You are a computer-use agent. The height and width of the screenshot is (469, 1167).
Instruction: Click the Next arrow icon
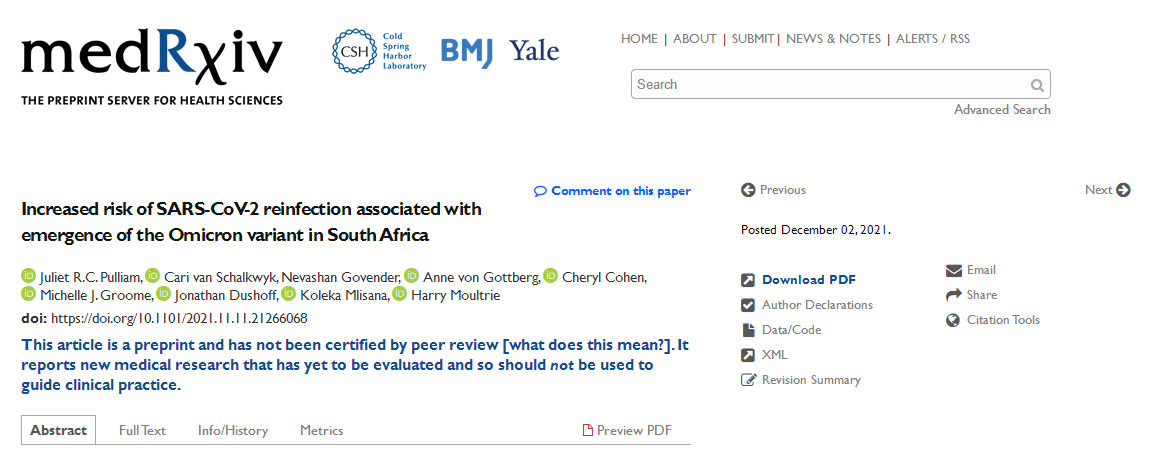tap(1123, 190)
